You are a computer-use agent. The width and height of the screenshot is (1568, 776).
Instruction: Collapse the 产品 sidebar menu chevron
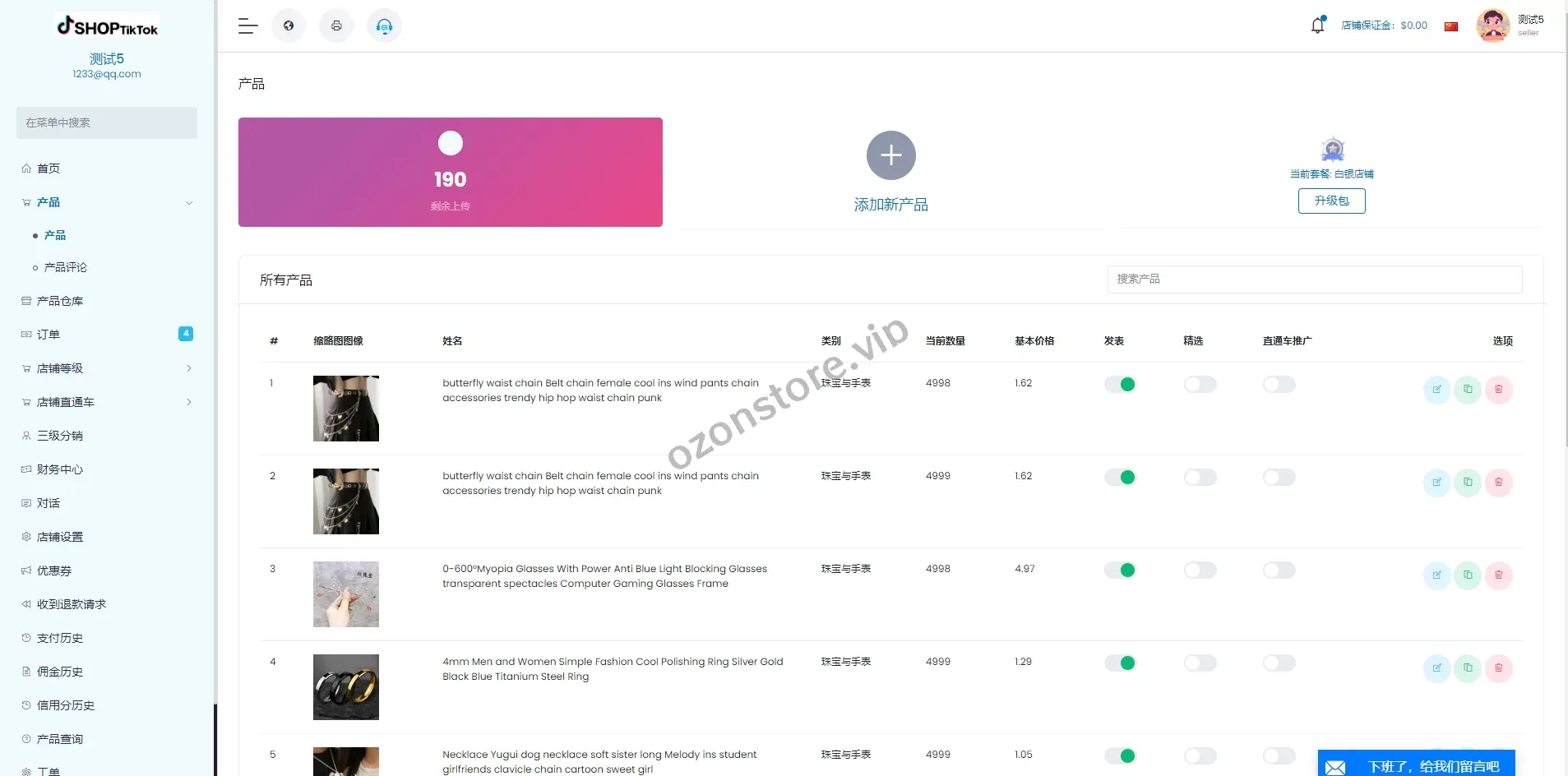(x=189, y=203)
